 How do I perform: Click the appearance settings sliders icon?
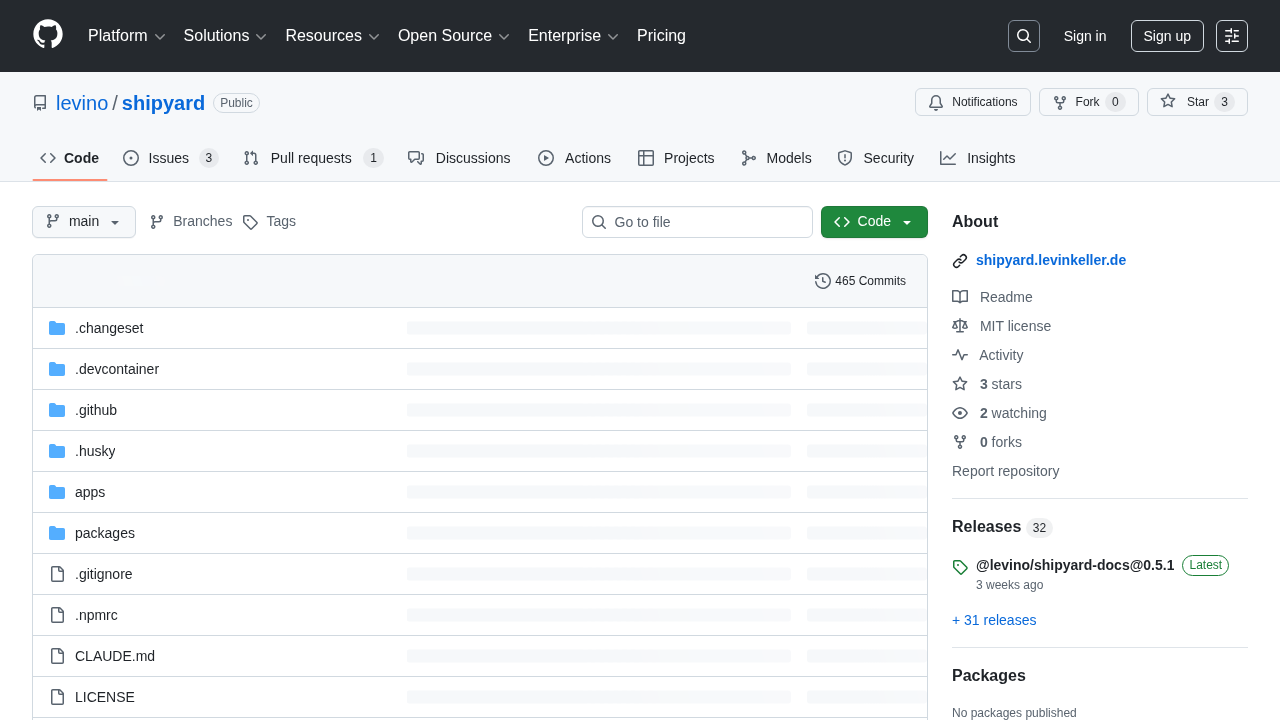pyautogui.click(x=1231, y=36)
